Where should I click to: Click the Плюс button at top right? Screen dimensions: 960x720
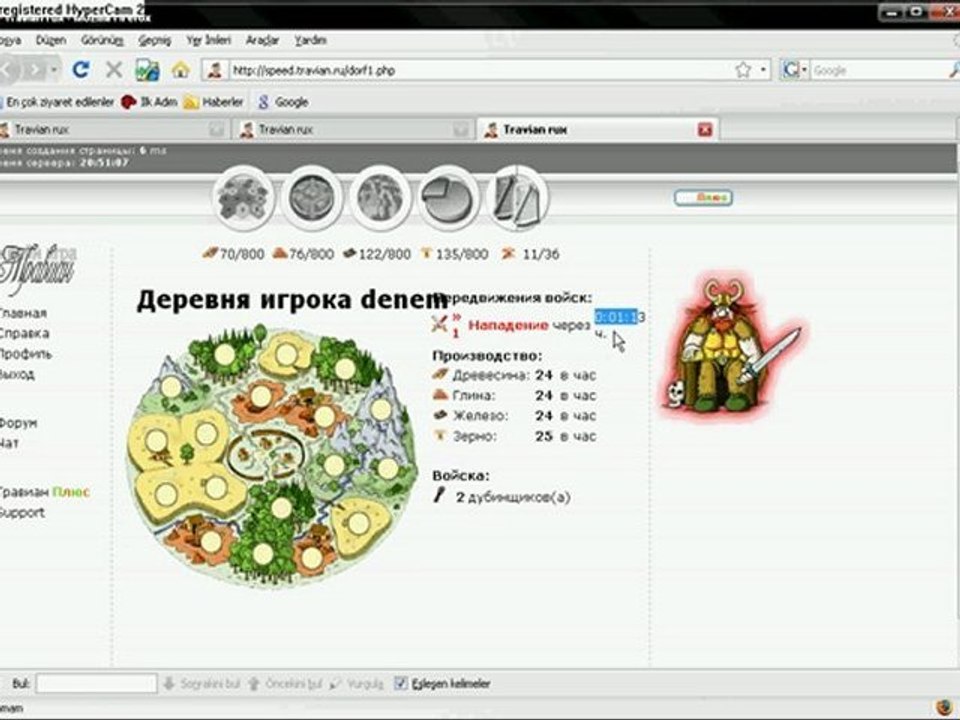click(x=703, y=197)
